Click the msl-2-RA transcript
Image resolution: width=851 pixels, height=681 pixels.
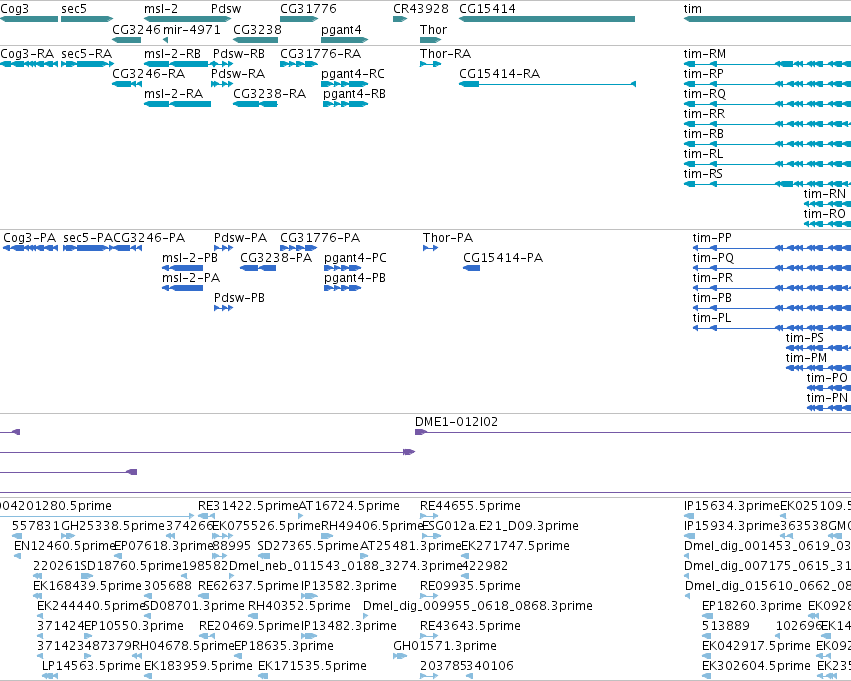tap(177, 104)
